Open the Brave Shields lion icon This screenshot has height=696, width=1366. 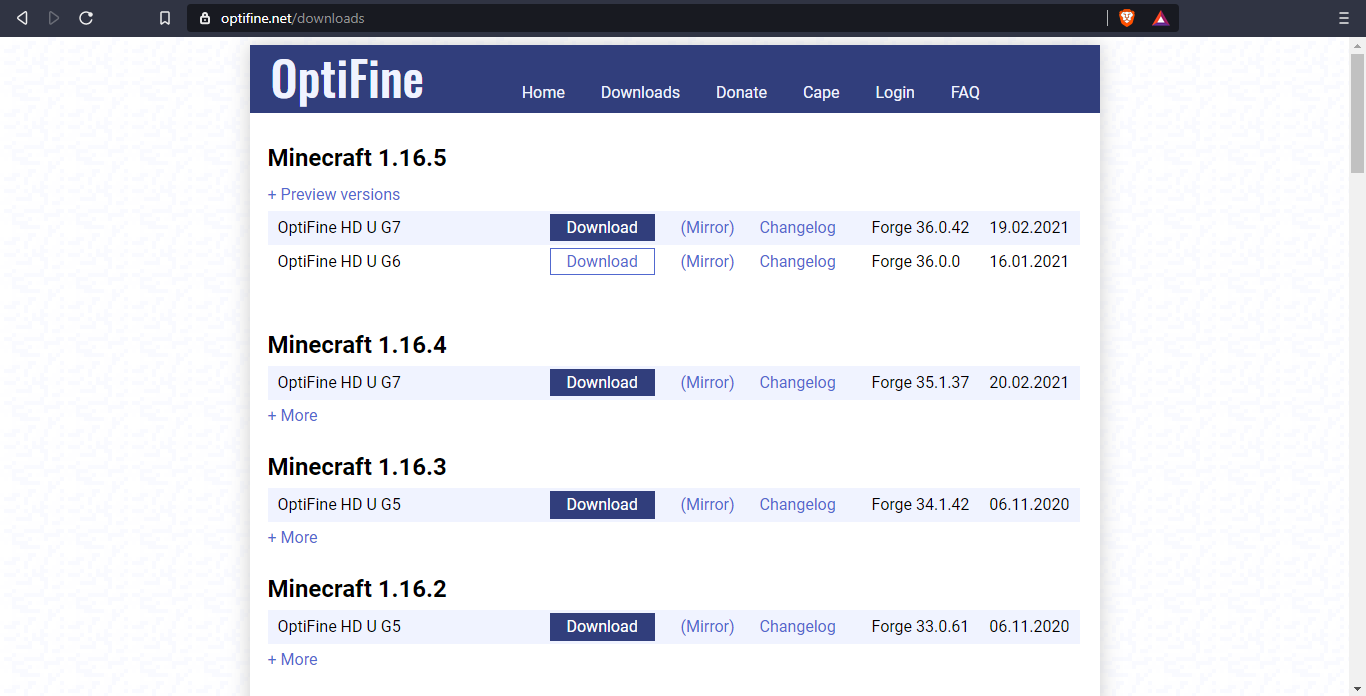[1127, 18]
